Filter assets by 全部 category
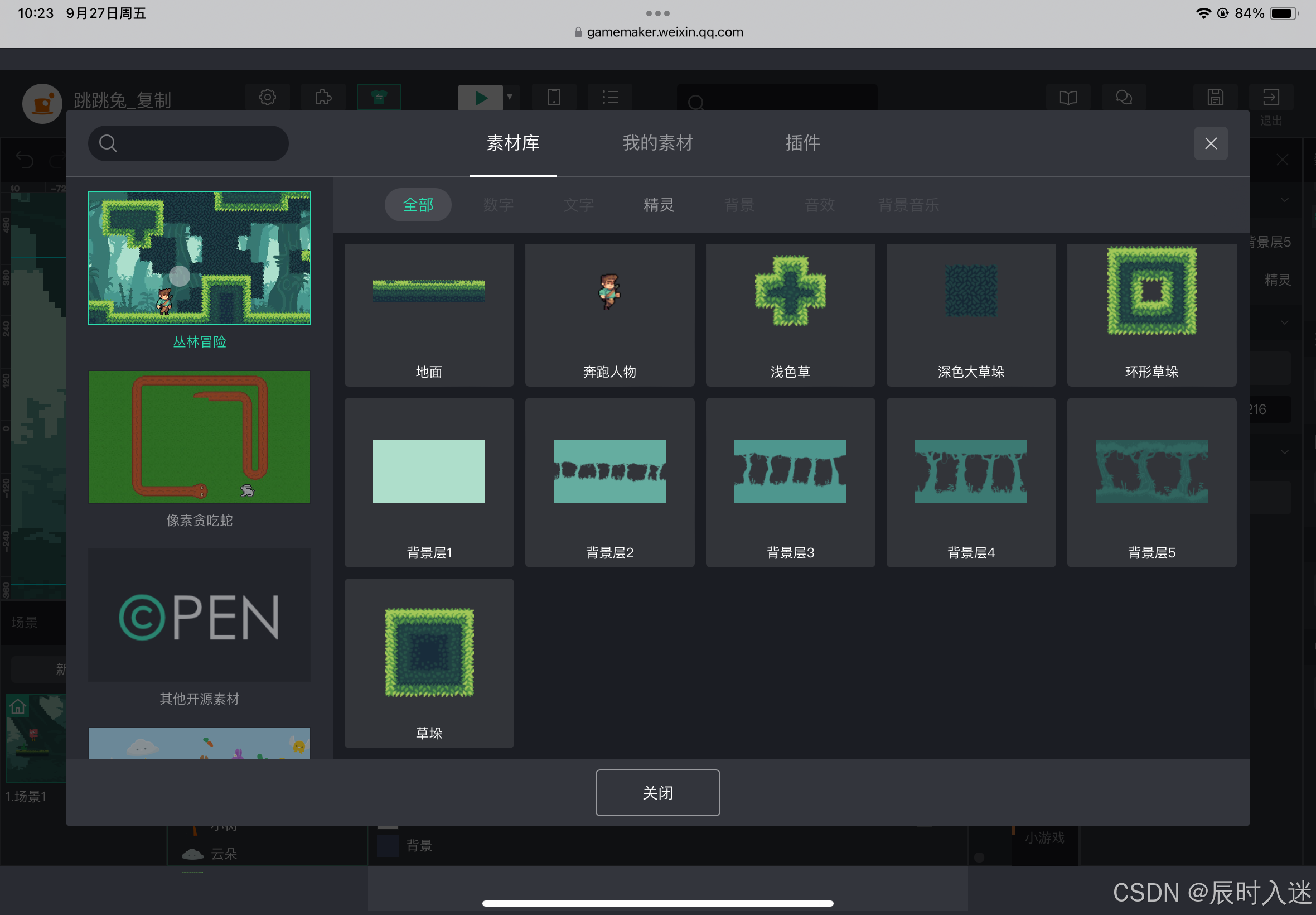The width and height of the screenshot is (1316, 915). [418, 205]
